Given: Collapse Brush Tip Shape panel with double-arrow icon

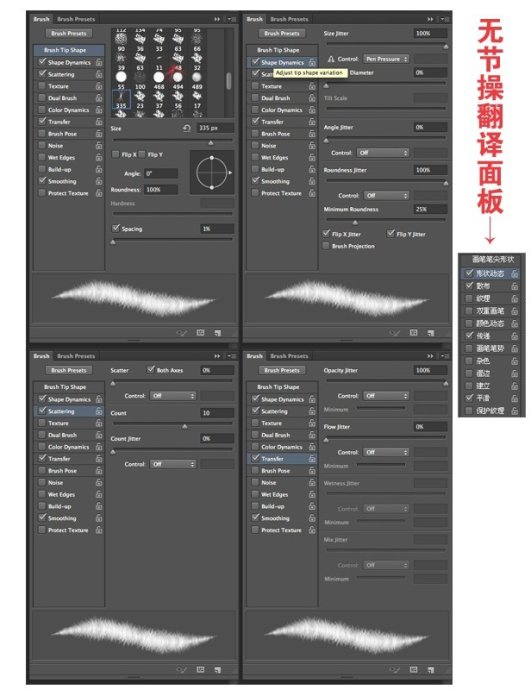Looking at the screenshot, I should pos(217,19).
